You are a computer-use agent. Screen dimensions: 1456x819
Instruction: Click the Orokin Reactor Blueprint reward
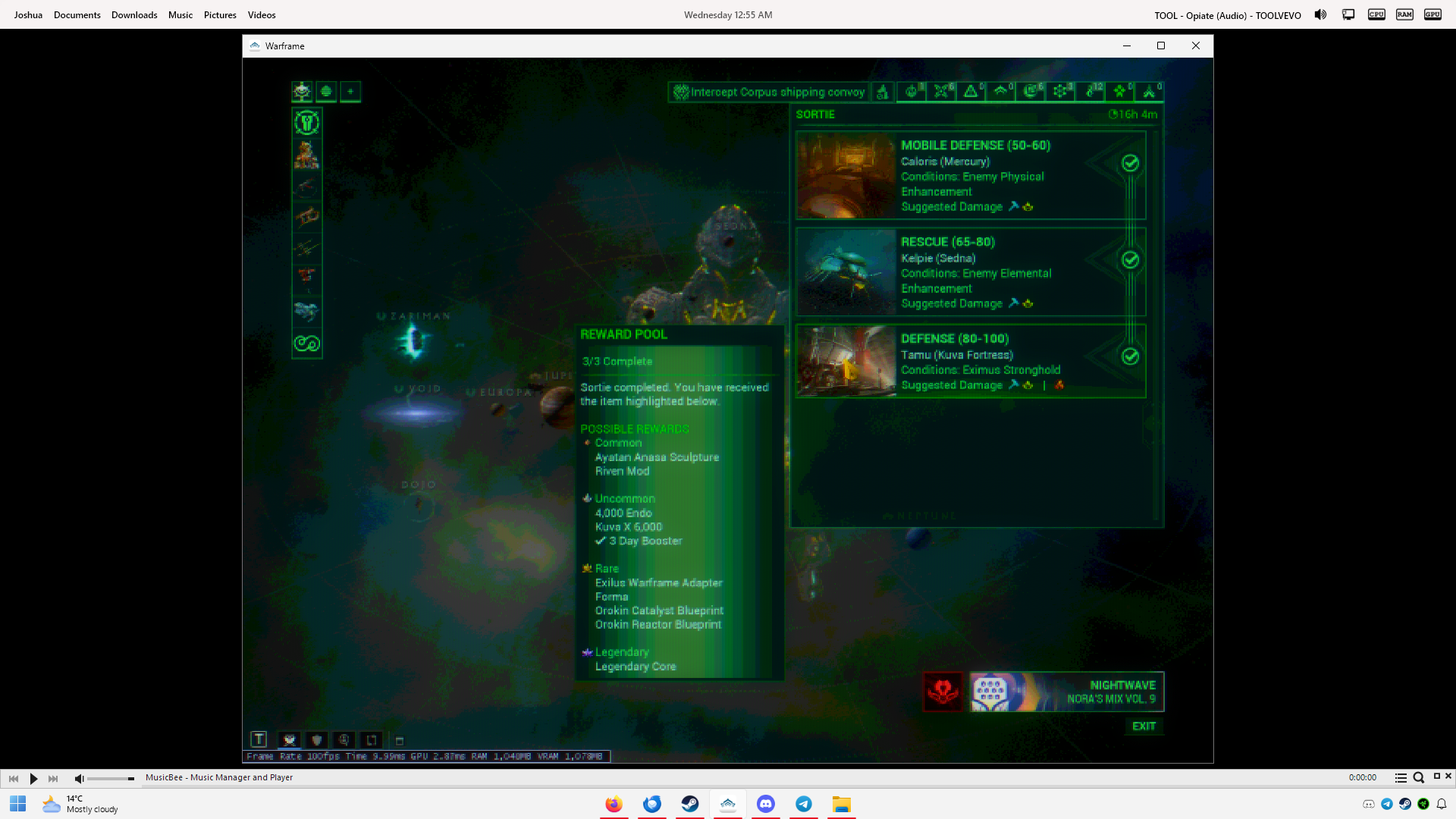(x=658, y=625)
